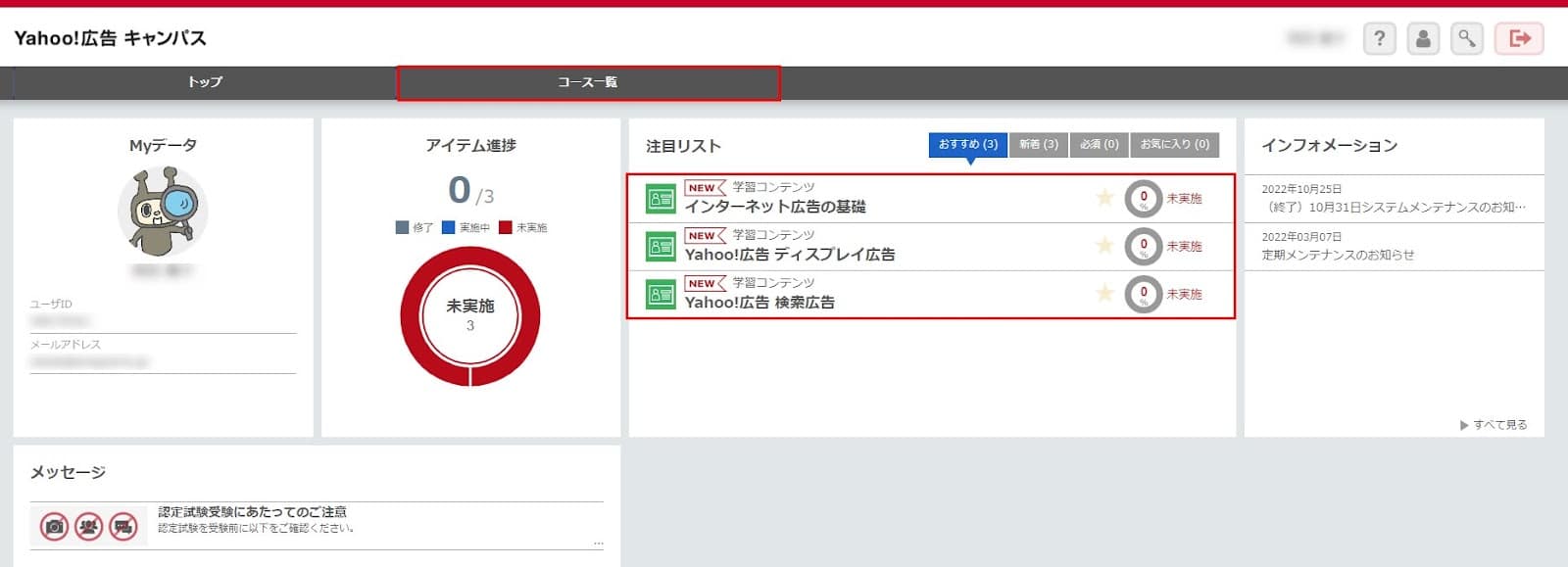The height and width of the screenshot is (567, 1568).
Task: Expand the message ellipsis in メッセージ
Action: point(598,543)
